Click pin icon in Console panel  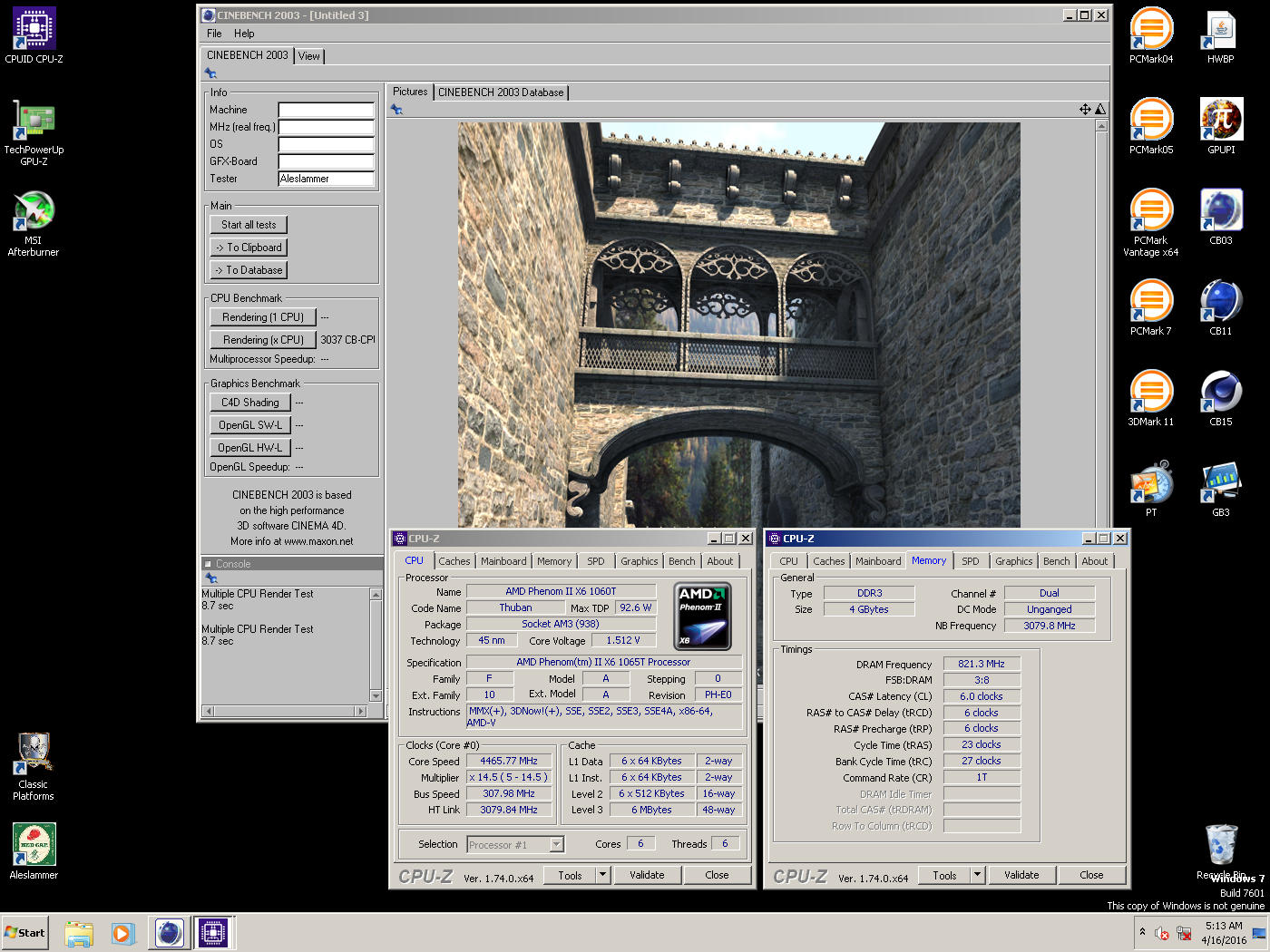coord(210,578)
